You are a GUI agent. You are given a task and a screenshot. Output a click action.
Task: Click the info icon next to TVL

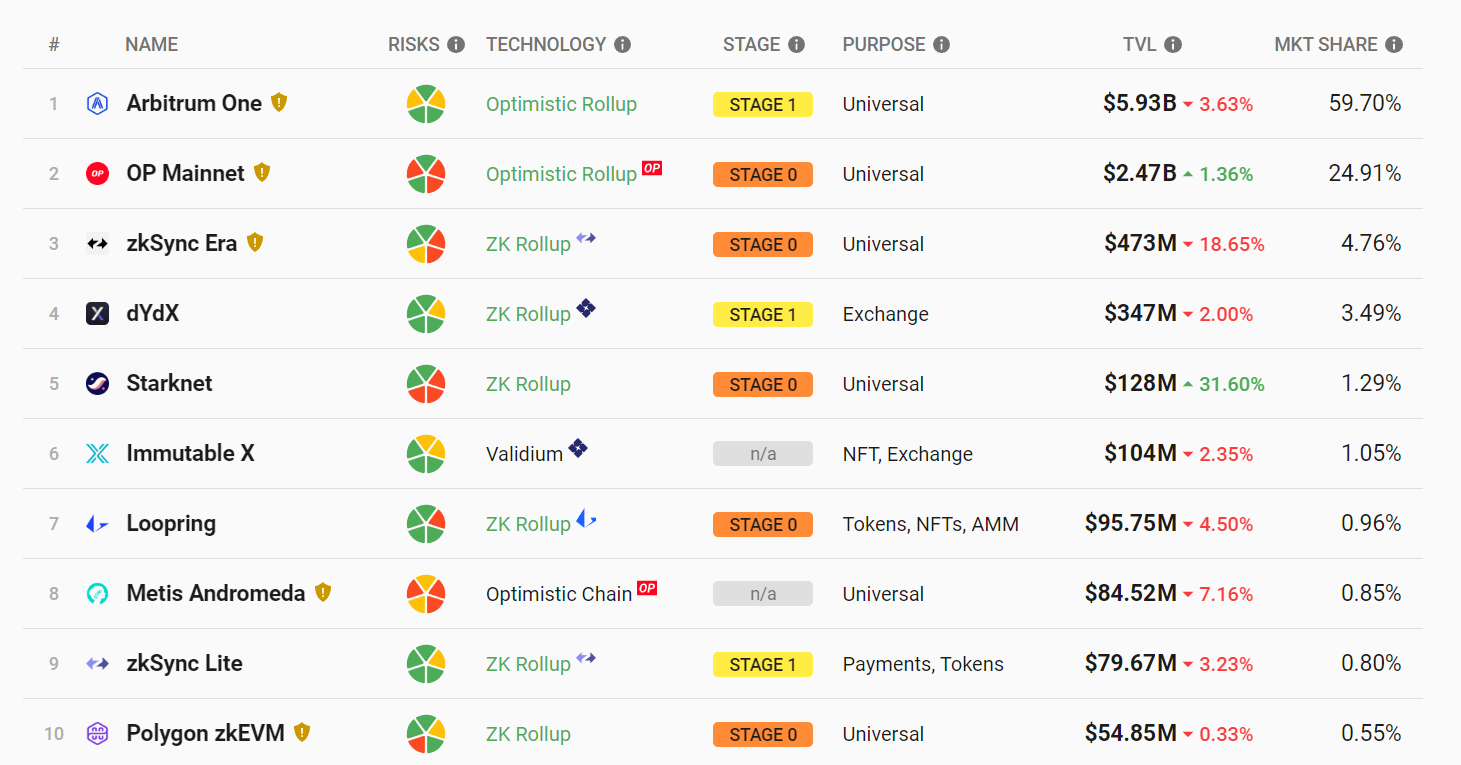click(x=1173, y=45)
